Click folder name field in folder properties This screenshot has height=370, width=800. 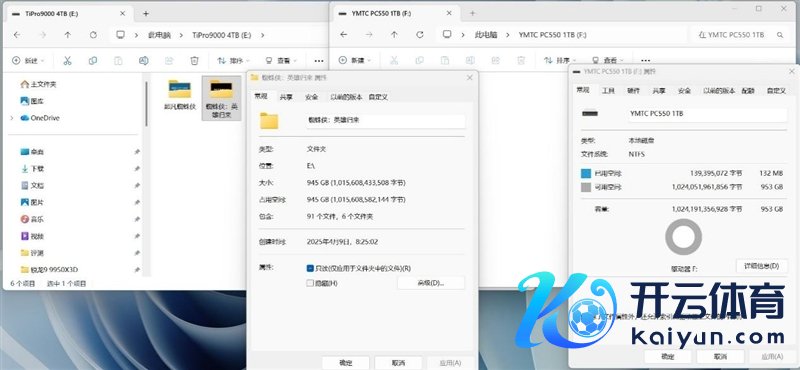tap(385, 121)
